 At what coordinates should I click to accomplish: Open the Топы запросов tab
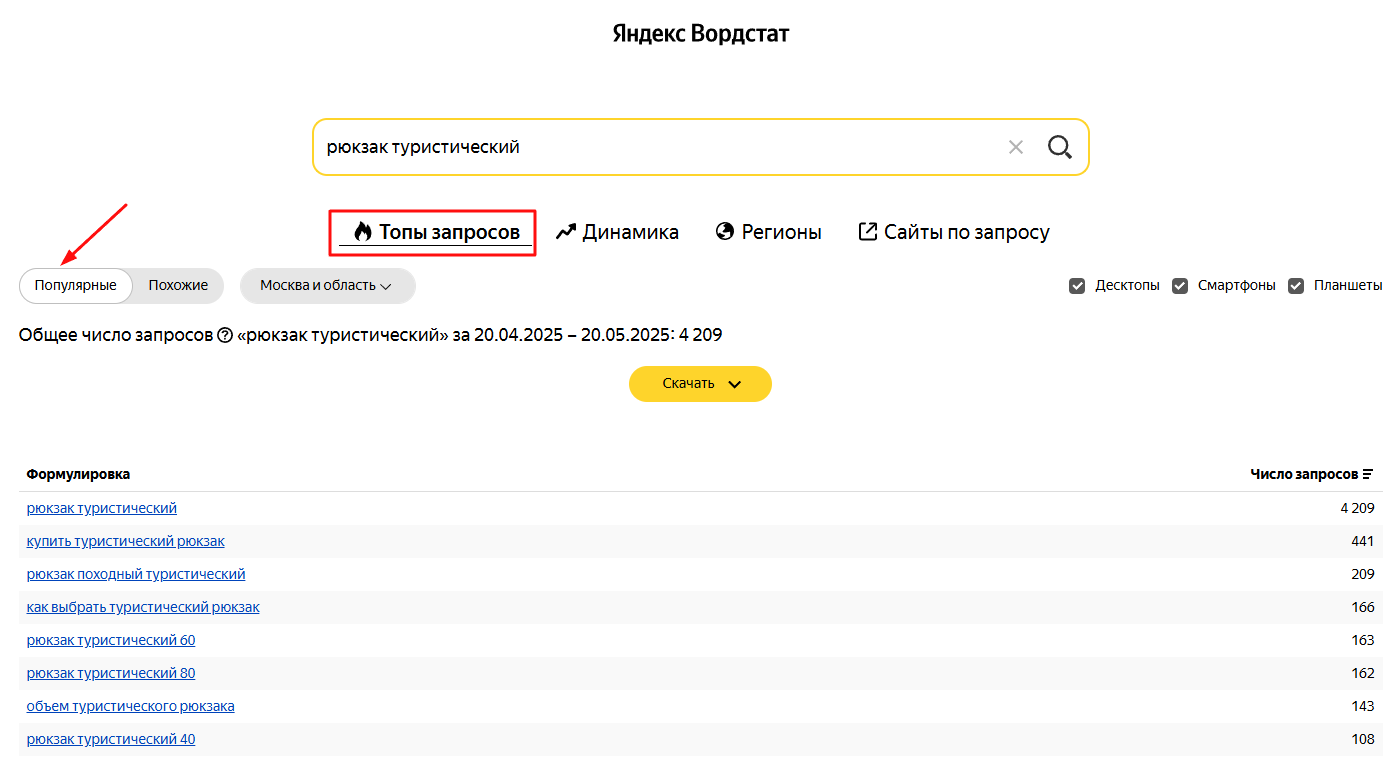(x=436, y=232)
